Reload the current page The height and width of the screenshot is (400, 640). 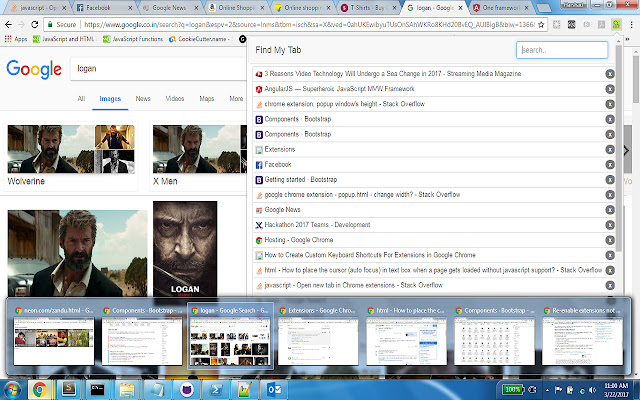(35, 24)
